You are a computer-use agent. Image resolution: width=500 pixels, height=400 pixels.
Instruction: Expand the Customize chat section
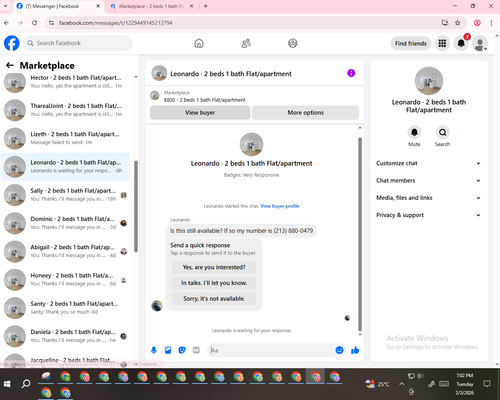[428, 163]
